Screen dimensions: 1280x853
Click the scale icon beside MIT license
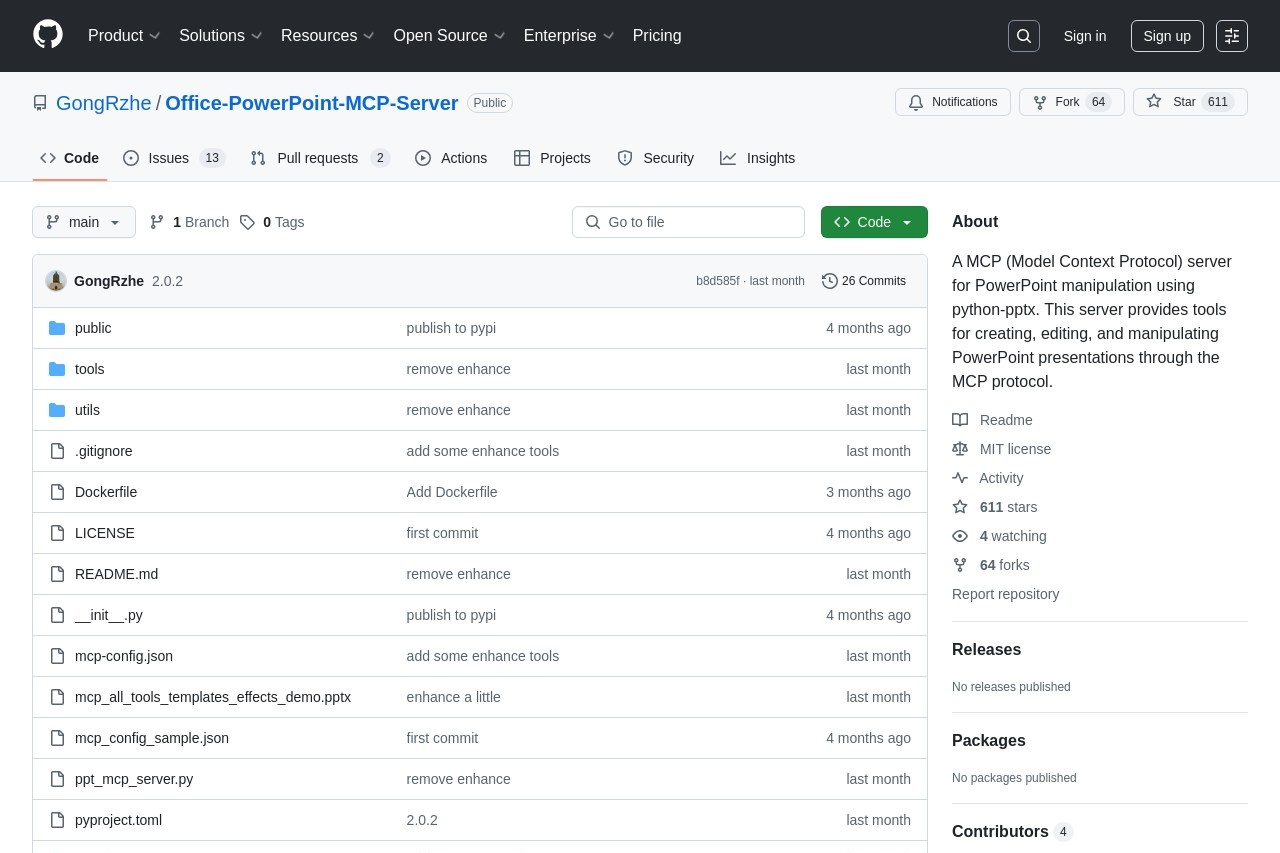(960, 449)
